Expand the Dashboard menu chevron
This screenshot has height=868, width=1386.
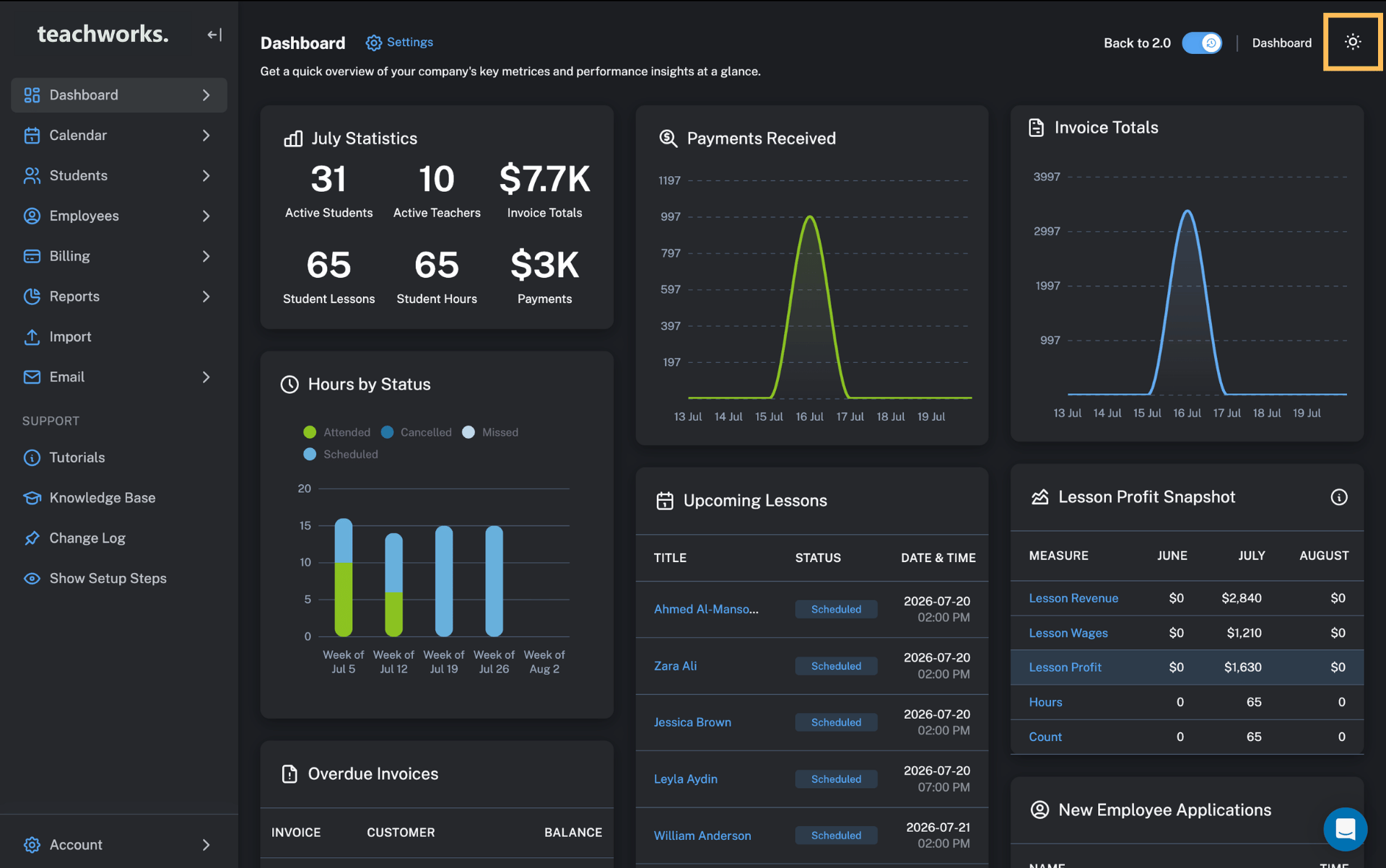point(206,95)
